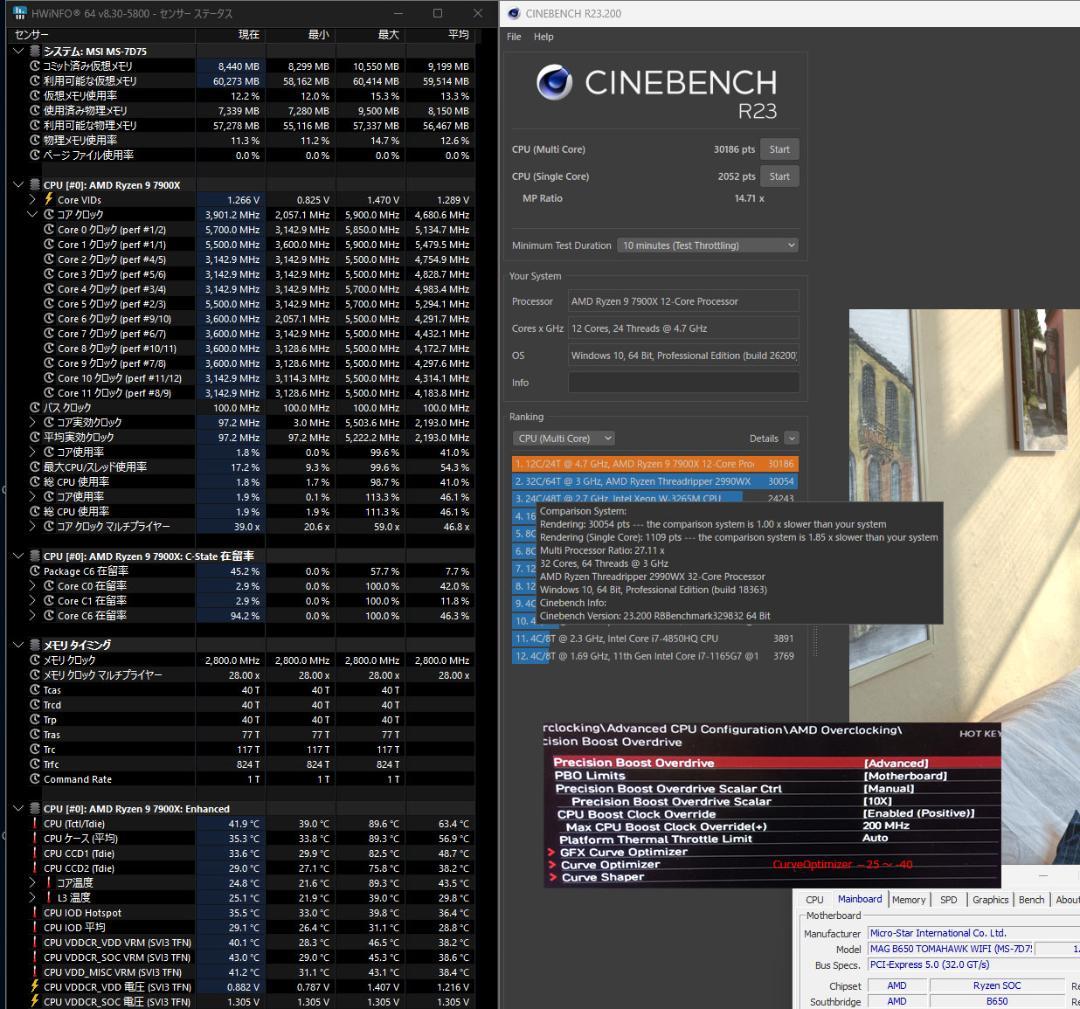Click the lightning bolt icon beside Core VIDs
The width and height of the screenshot is (1080, 1009).
49,200
